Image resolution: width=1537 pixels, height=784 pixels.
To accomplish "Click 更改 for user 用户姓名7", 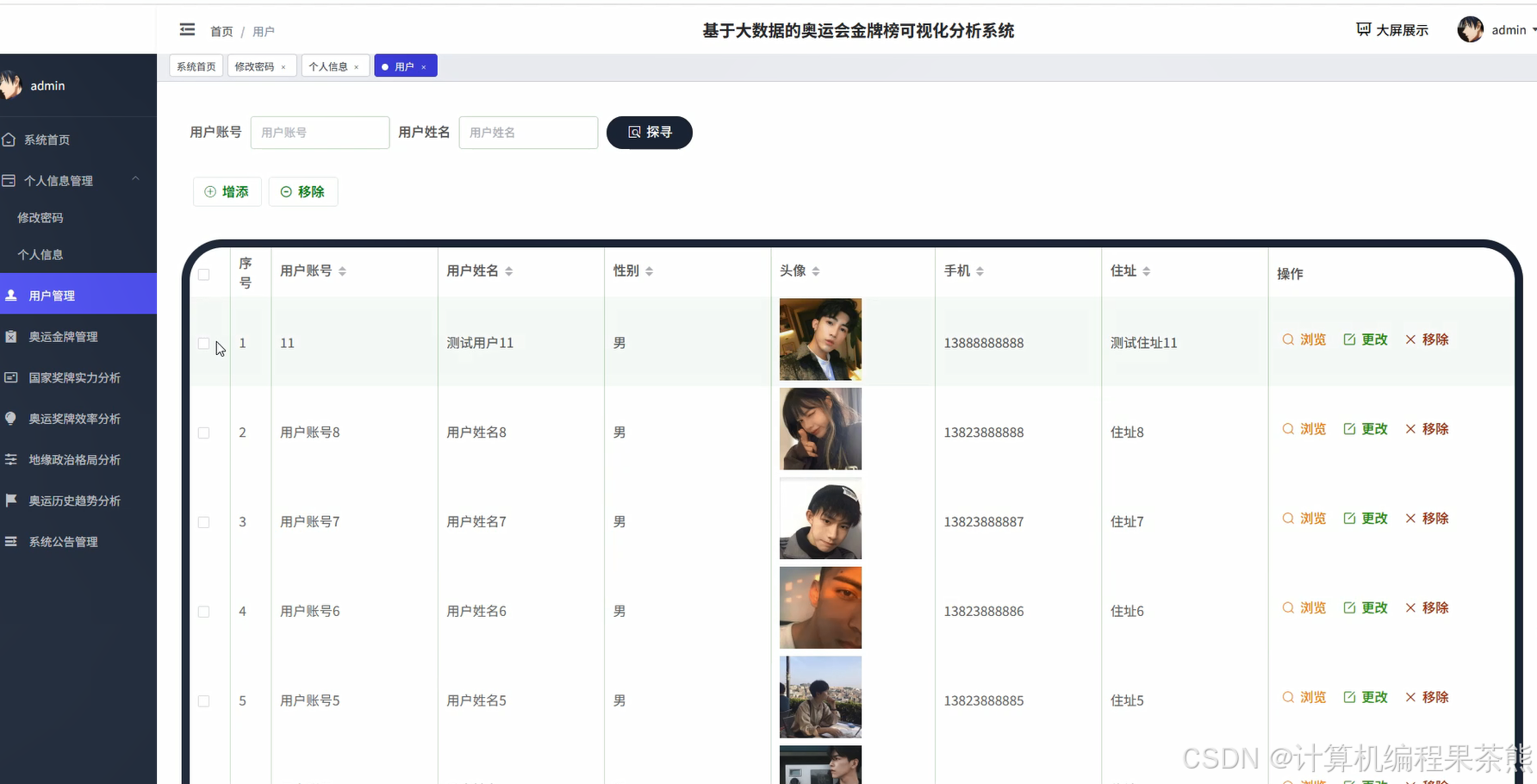I will click(1366, 519).
